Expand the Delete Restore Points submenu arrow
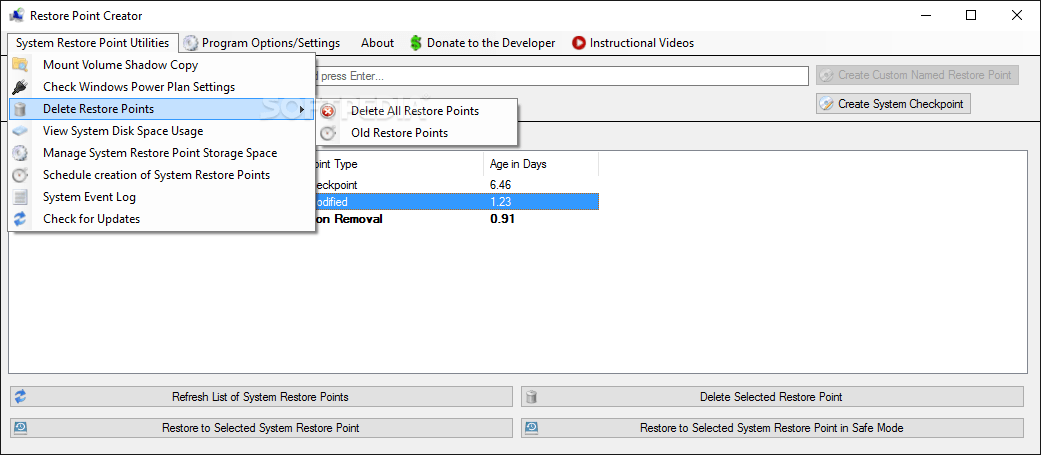This screenshot has height=455, width=1041. click(302, 109)
